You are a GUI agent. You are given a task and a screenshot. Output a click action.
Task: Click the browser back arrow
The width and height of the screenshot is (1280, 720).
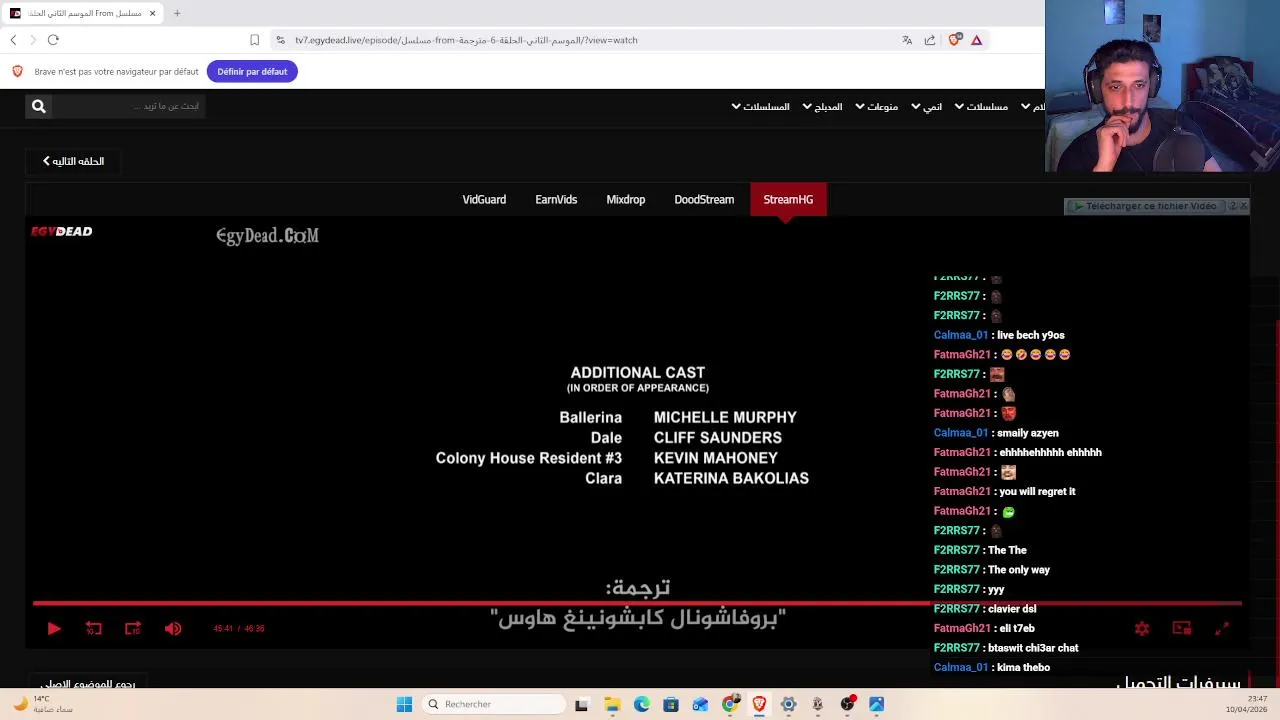point(13,40)
